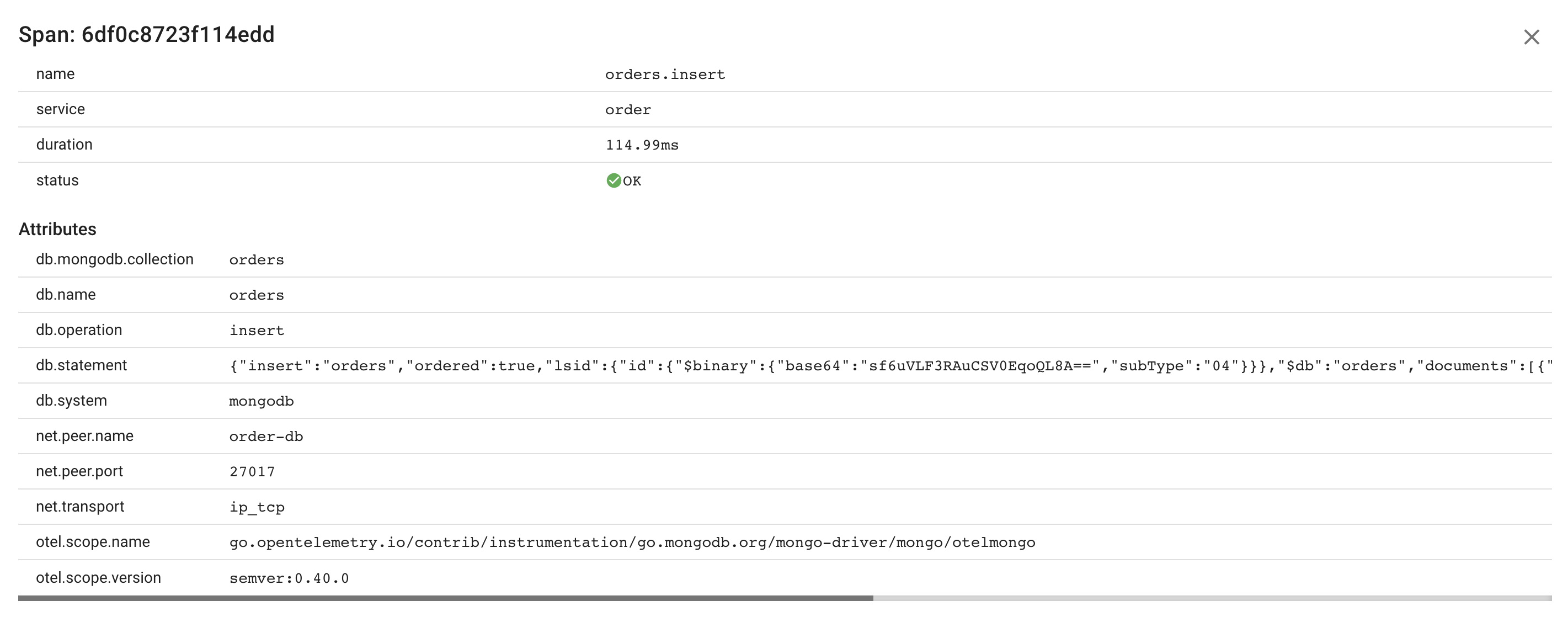This screenshot has height=617, width=1568.
Task: Select the otel.scope.name instrumentation path value
Action: (632, 542)
